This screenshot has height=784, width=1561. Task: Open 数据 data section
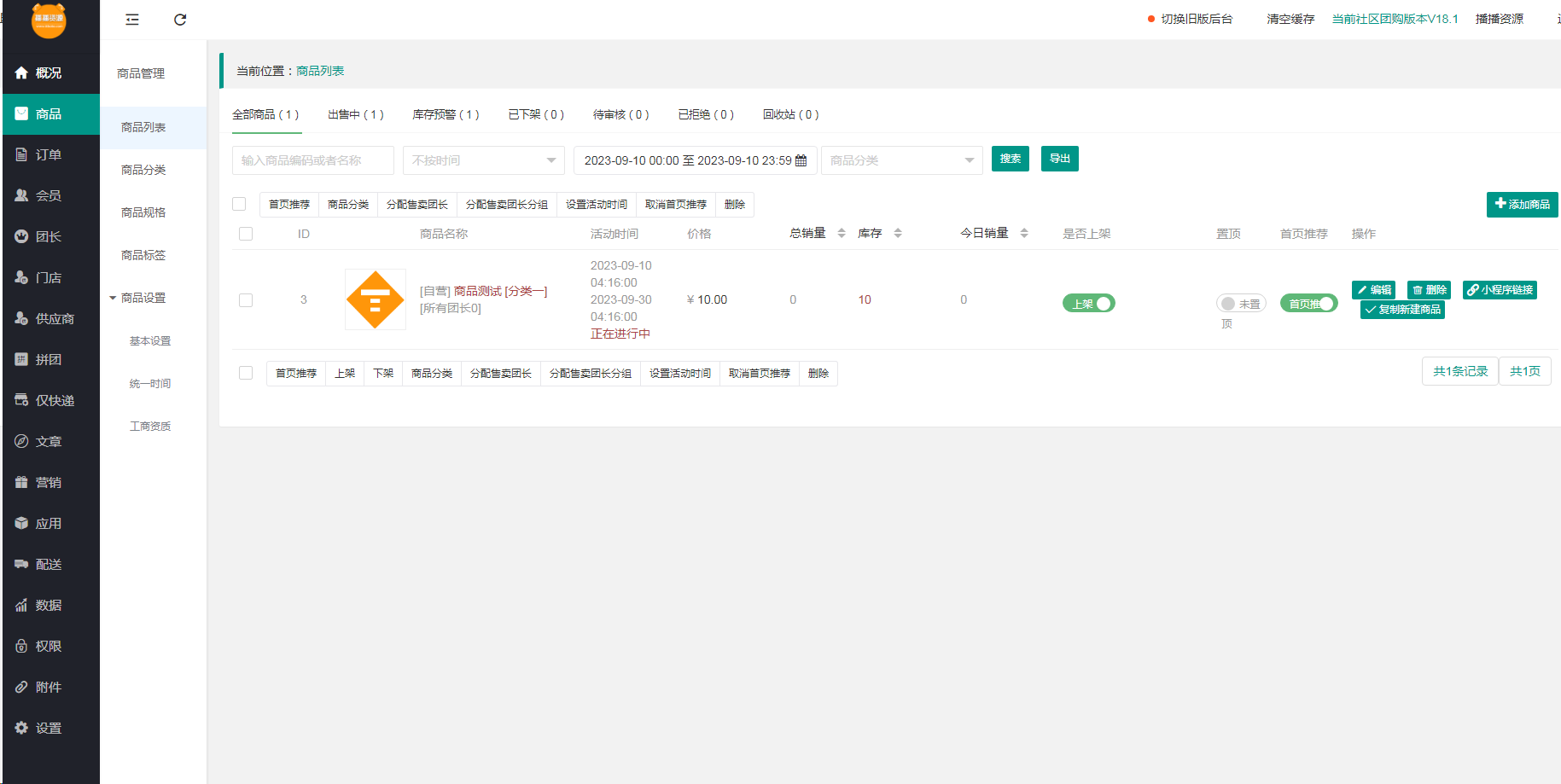50,606
